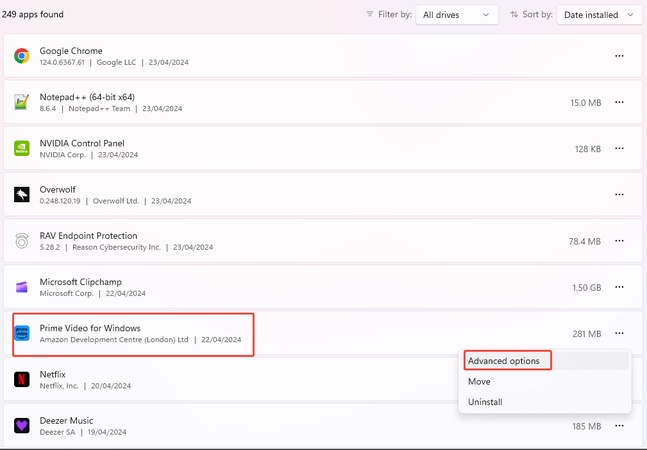The image size is (647, 450).
Task: Click Overwolf version 0.248.120.19 text
Action: pyautogui.click(x=60, y=201)
